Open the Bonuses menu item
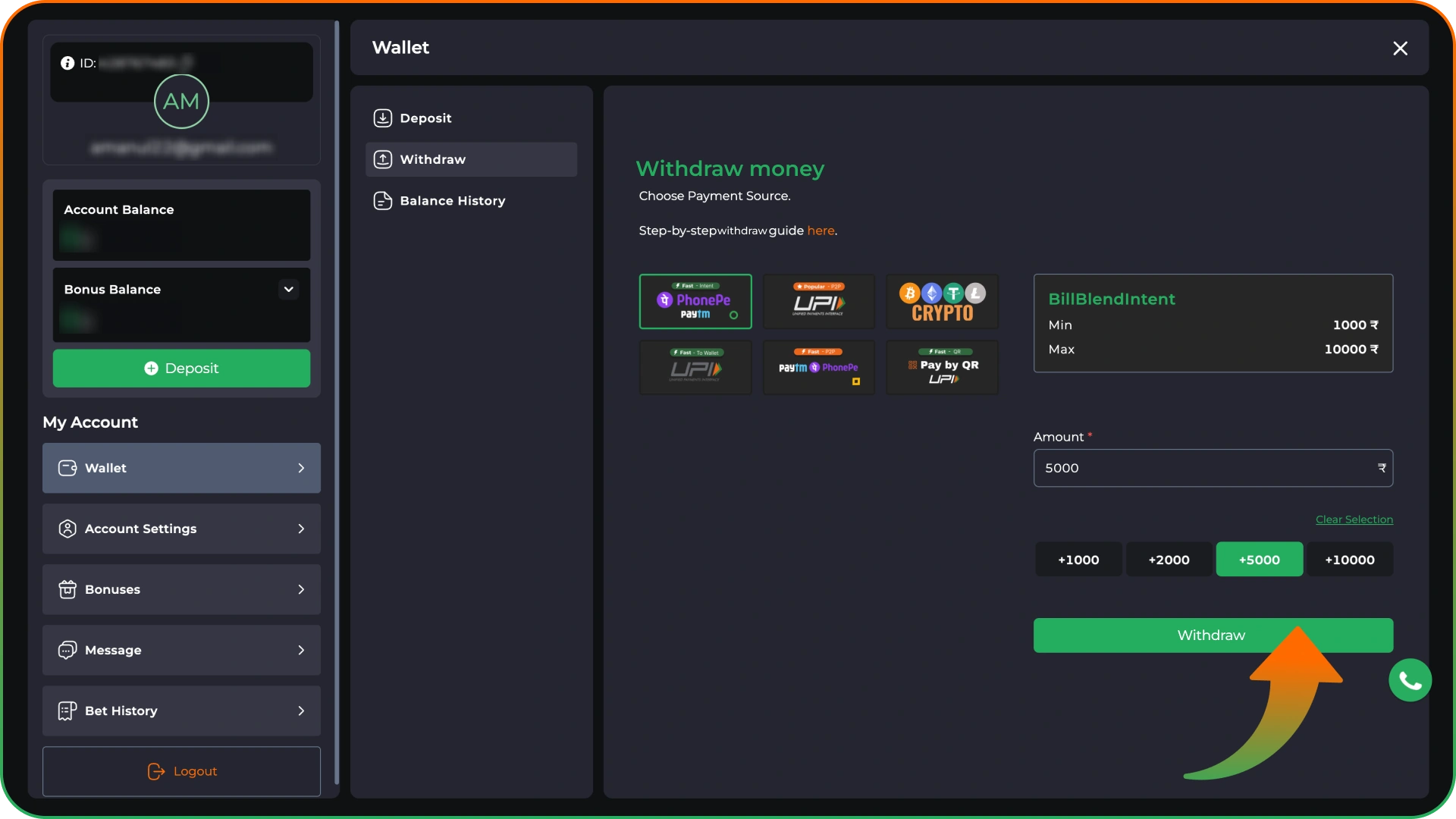The width and height of the screenshot is (1456, 819). pyautogui.click(x=181, y=589)
